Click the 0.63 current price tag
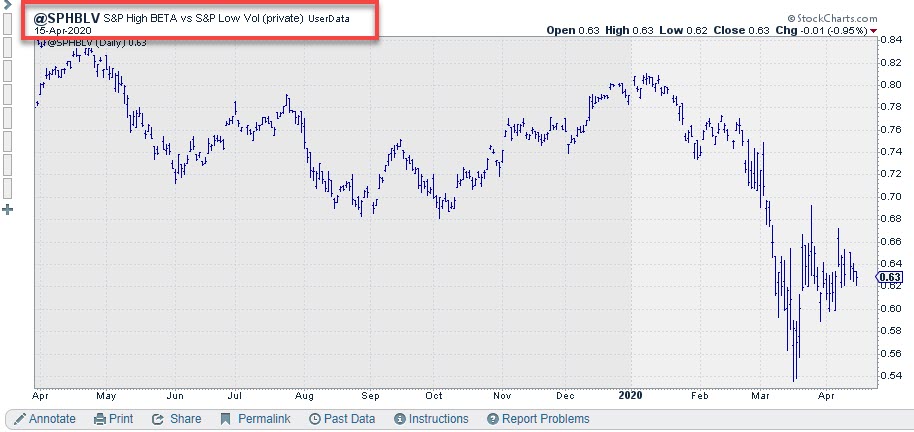 pyautogui.click(x=889, y=277)
